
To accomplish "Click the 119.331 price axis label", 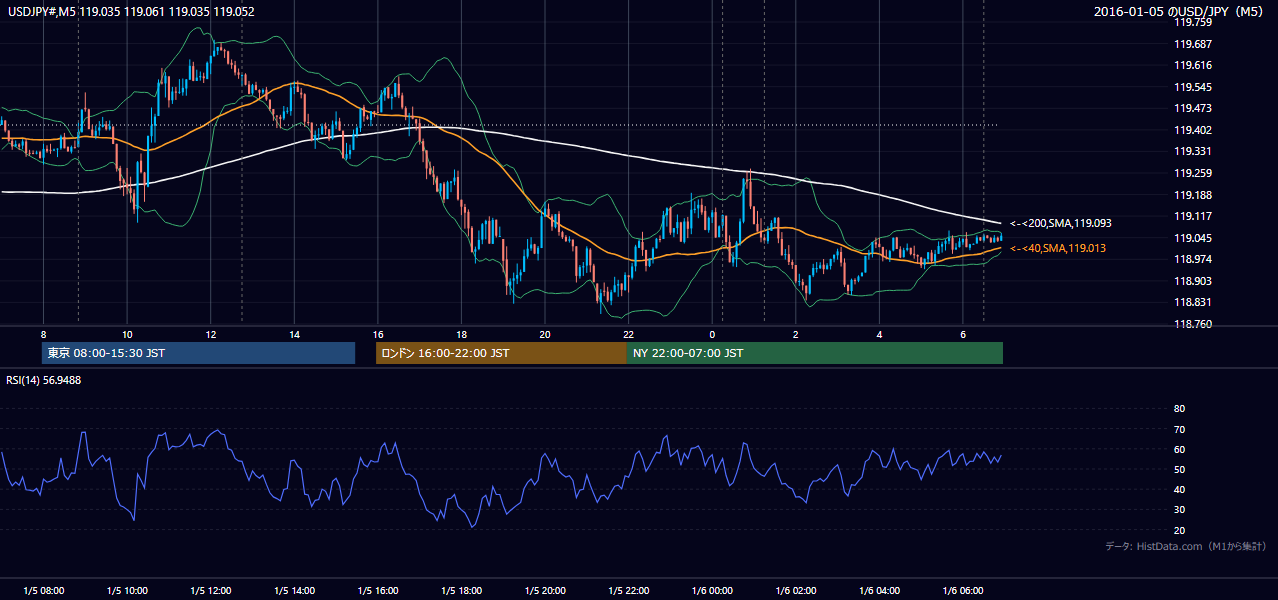I will (1192, 152).
